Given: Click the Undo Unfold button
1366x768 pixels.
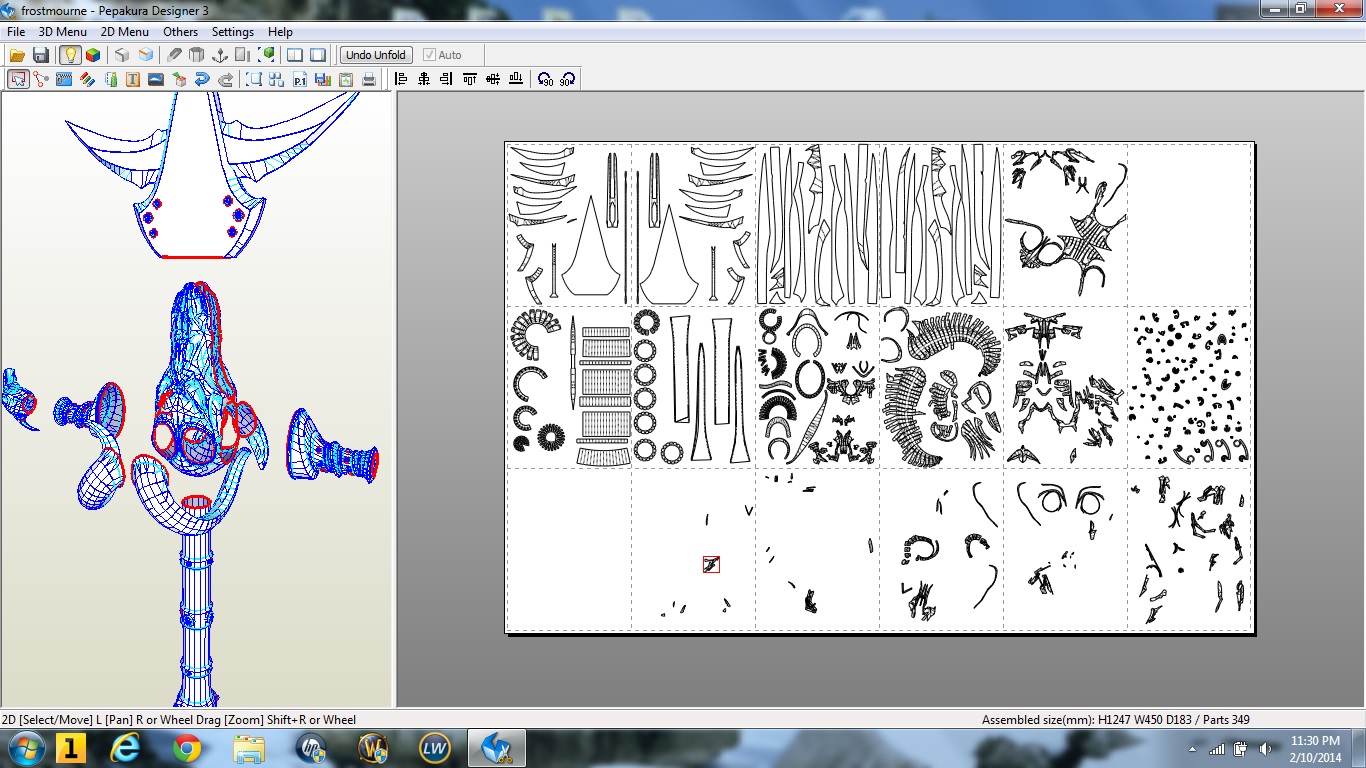Looking at the screenshot, I should [x=376, y=55].
